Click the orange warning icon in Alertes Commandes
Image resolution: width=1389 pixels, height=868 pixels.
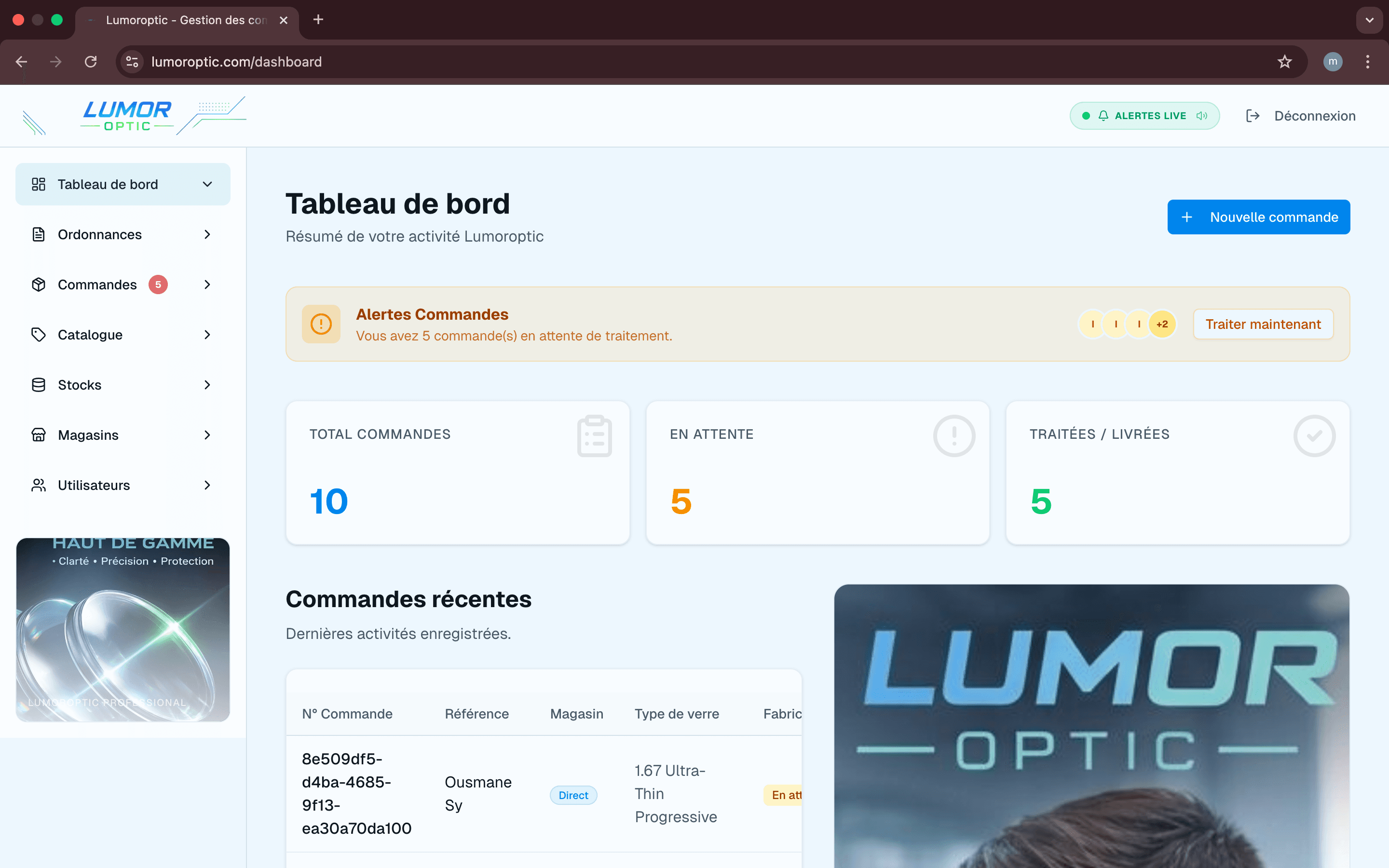point(321,325)
